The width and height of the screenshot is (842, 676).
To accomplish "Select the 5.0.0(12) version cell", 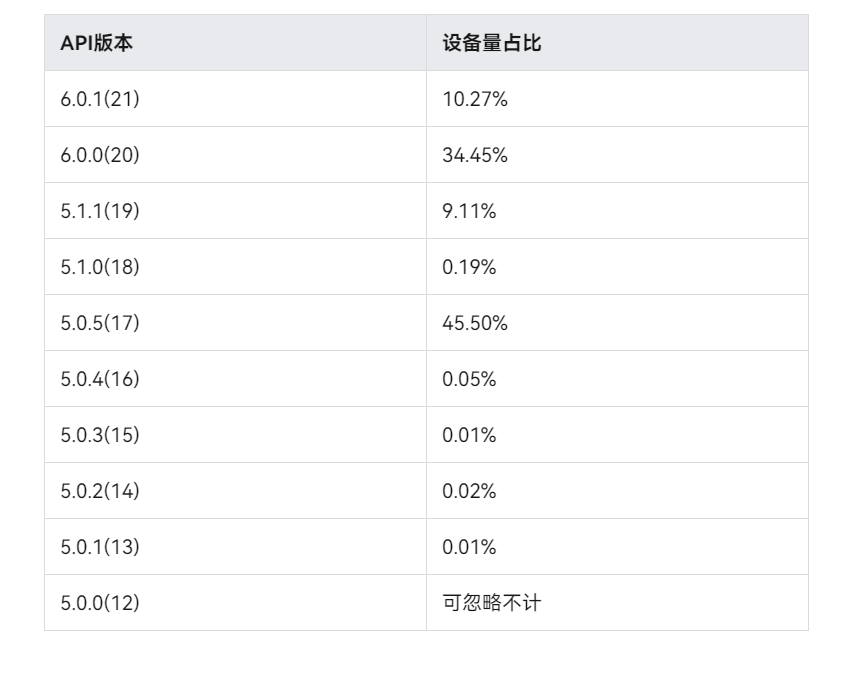I will (99, 603).
